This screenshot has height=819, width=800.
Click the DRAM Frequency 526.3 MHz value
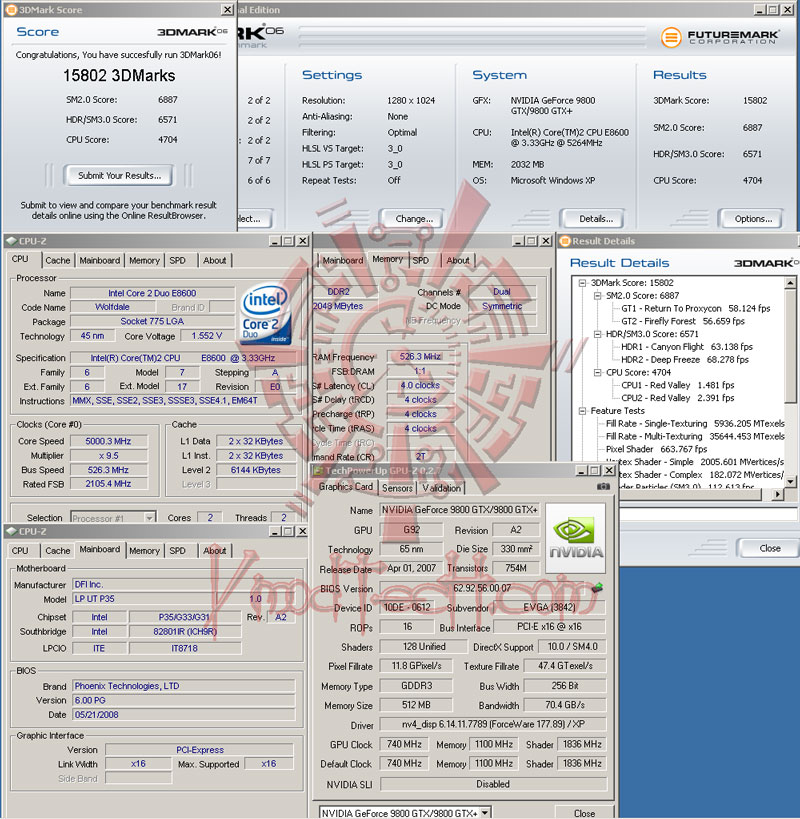pos(420,357)
